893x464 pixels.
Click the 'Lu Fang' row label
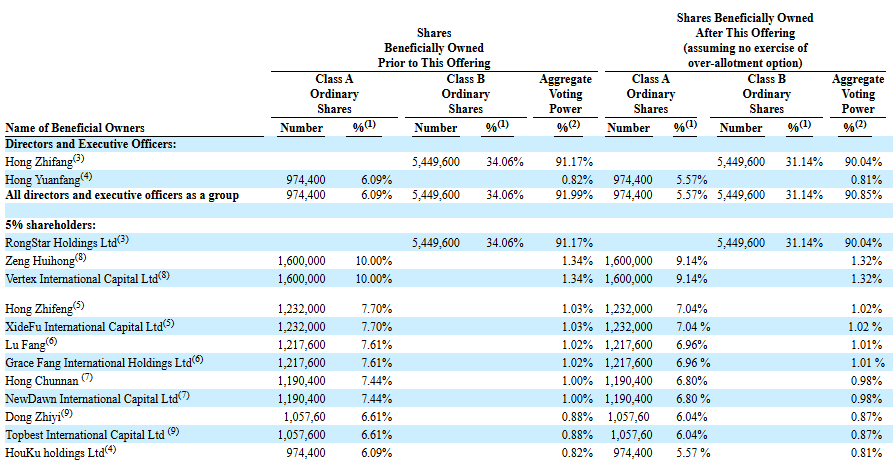click(x=25, y=345)
